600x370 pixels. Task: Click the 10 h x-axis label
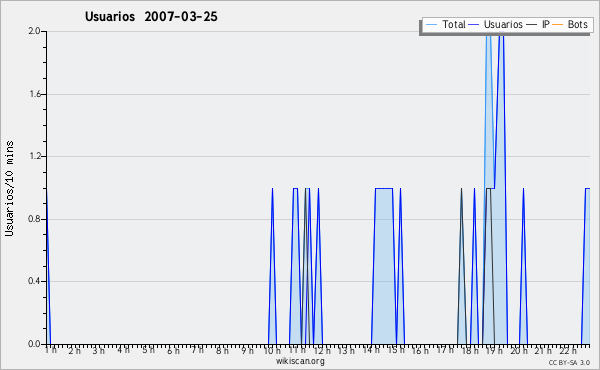tap(272, 350)
